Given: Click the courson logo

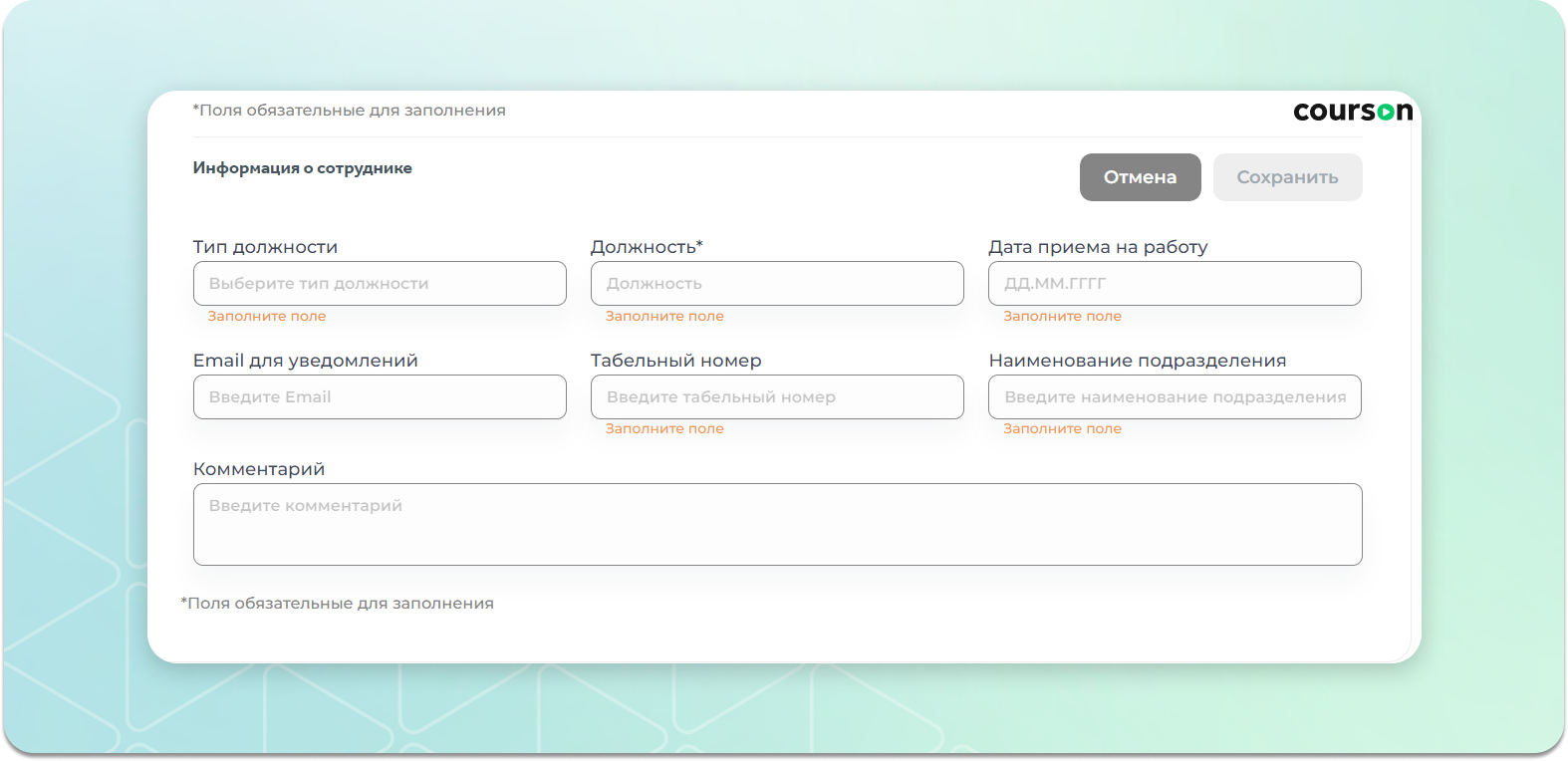Looking at the screenshot, I should tap(1352, 112).
